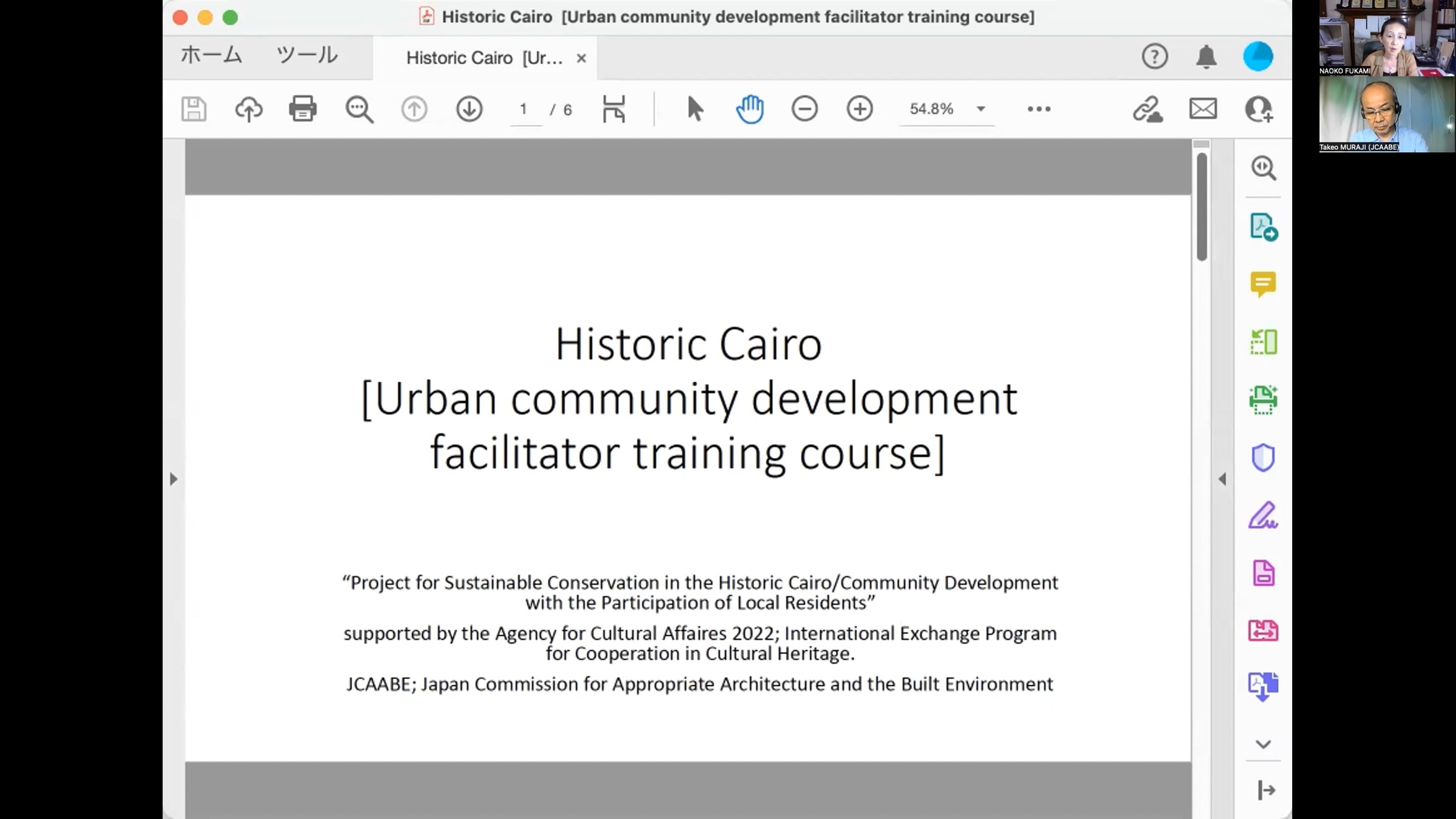Open the Export PDF tool in sidebar
The height and width of the screenshot is (819, 1456).
coord(1264,227)
